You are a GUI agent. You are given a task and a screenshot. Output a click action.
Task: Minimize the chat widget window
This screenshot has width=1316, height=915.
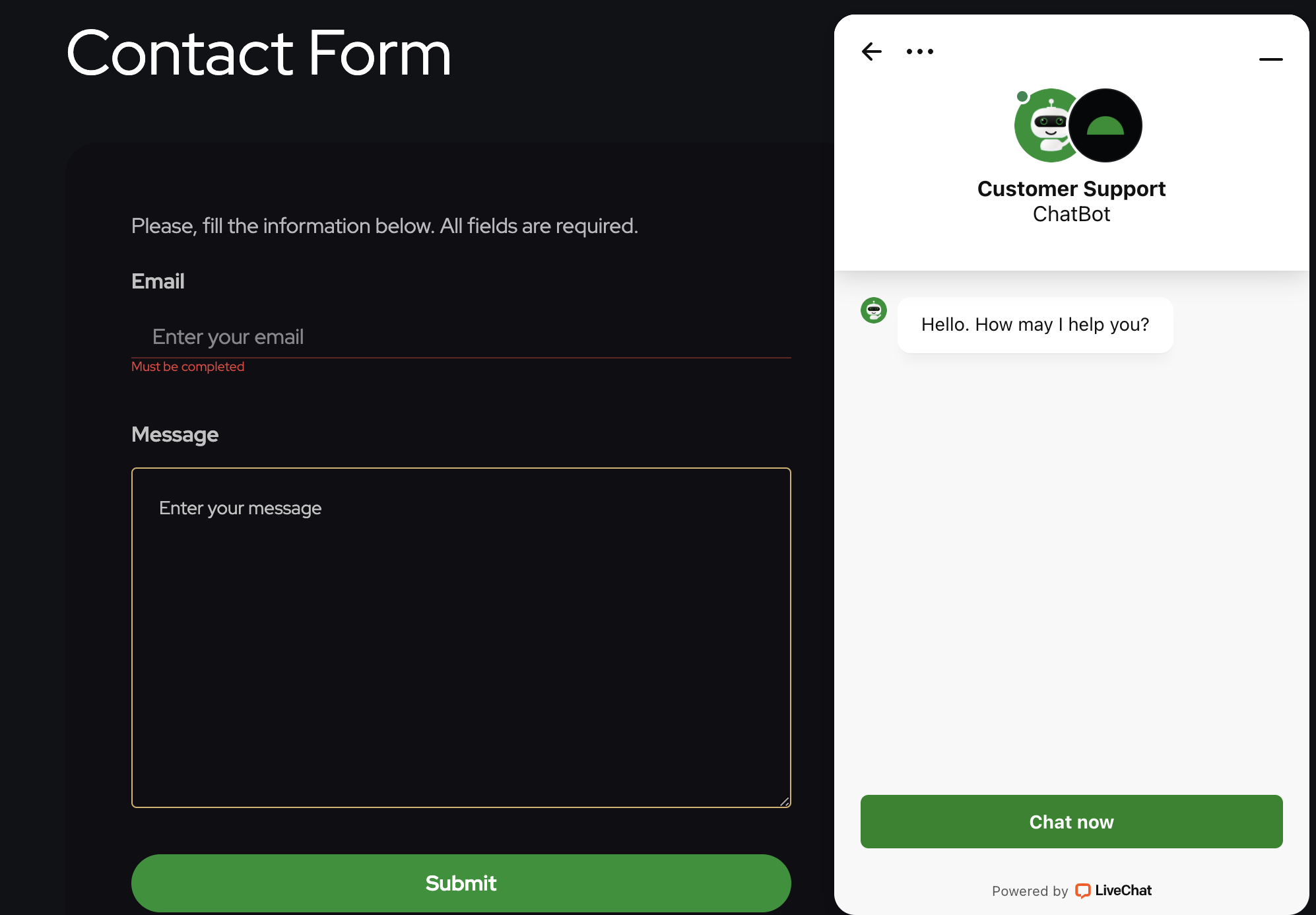coord(1270,59)
